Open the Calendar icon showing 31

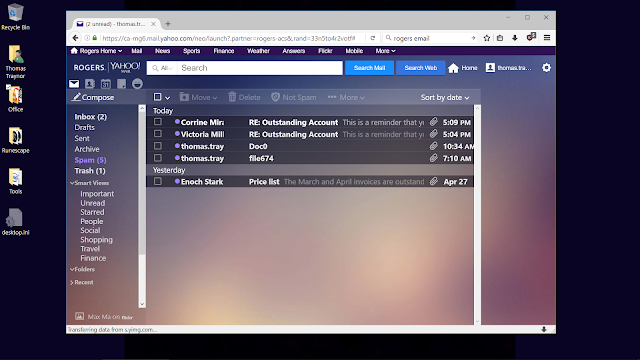[106, 84]
